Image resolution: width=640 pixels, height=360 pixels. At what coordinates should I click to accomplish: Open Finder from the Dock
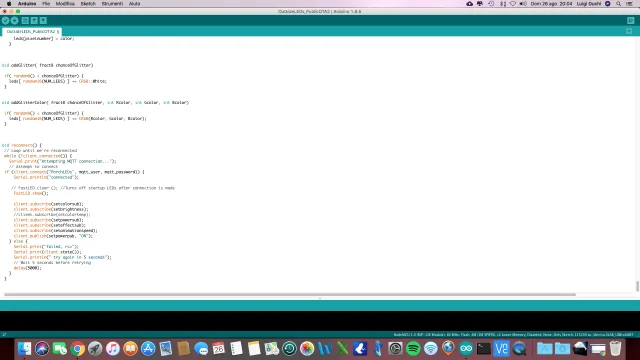24,349
